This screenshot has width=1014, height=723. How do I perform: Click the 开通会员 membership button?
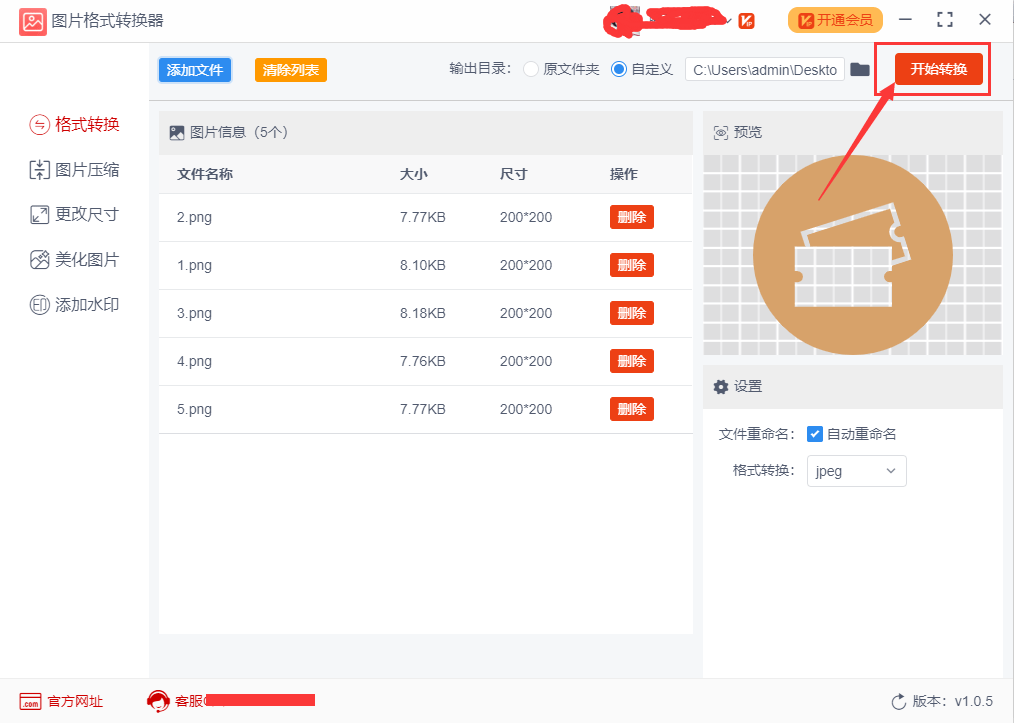click(834, 19)
